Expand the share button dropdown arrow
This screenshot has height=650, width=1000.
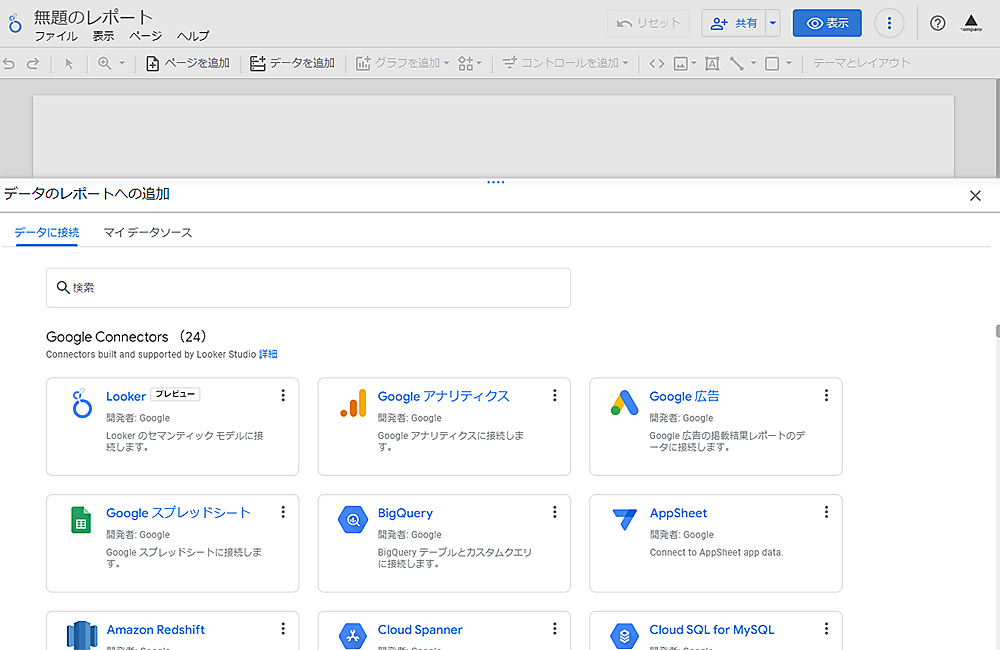[772, 23]
